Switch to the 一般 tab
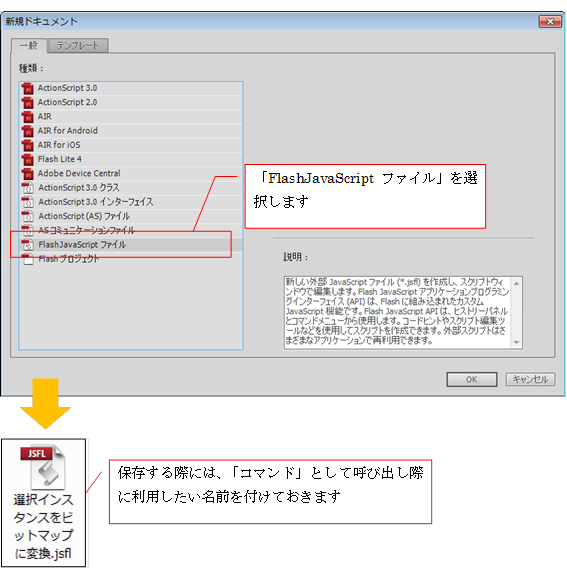 (x=29, y=46)
